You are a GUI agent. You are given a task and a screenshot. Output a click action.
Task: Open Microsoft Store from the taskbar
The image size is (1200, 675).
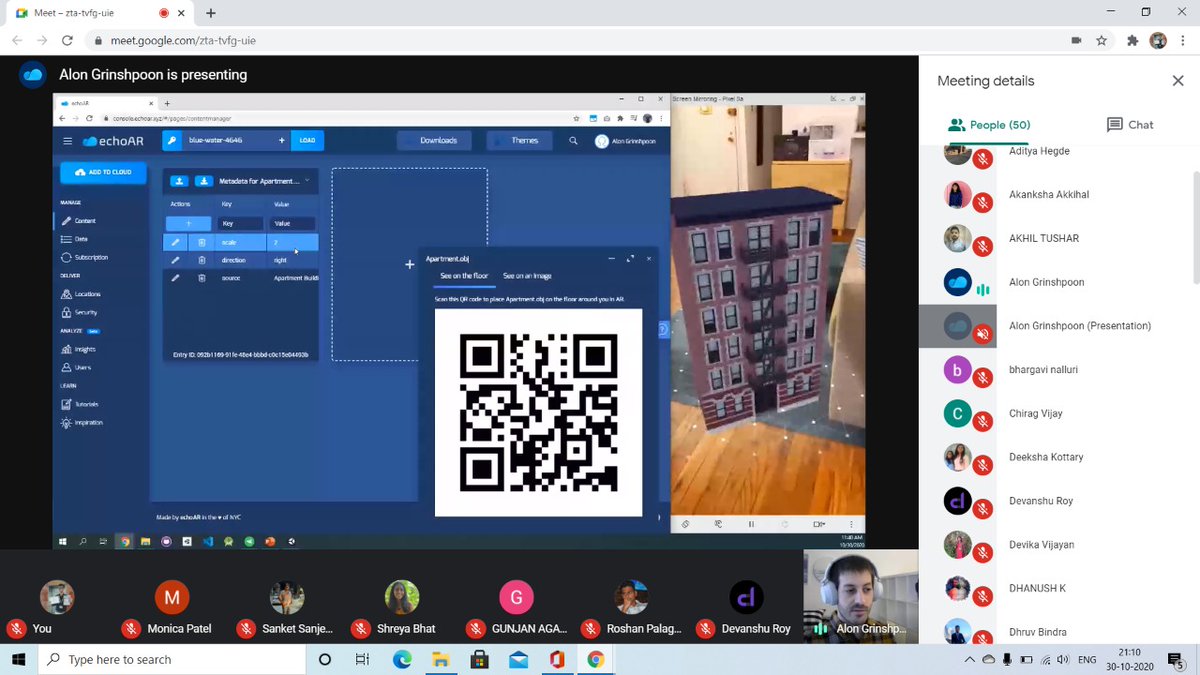479,659
